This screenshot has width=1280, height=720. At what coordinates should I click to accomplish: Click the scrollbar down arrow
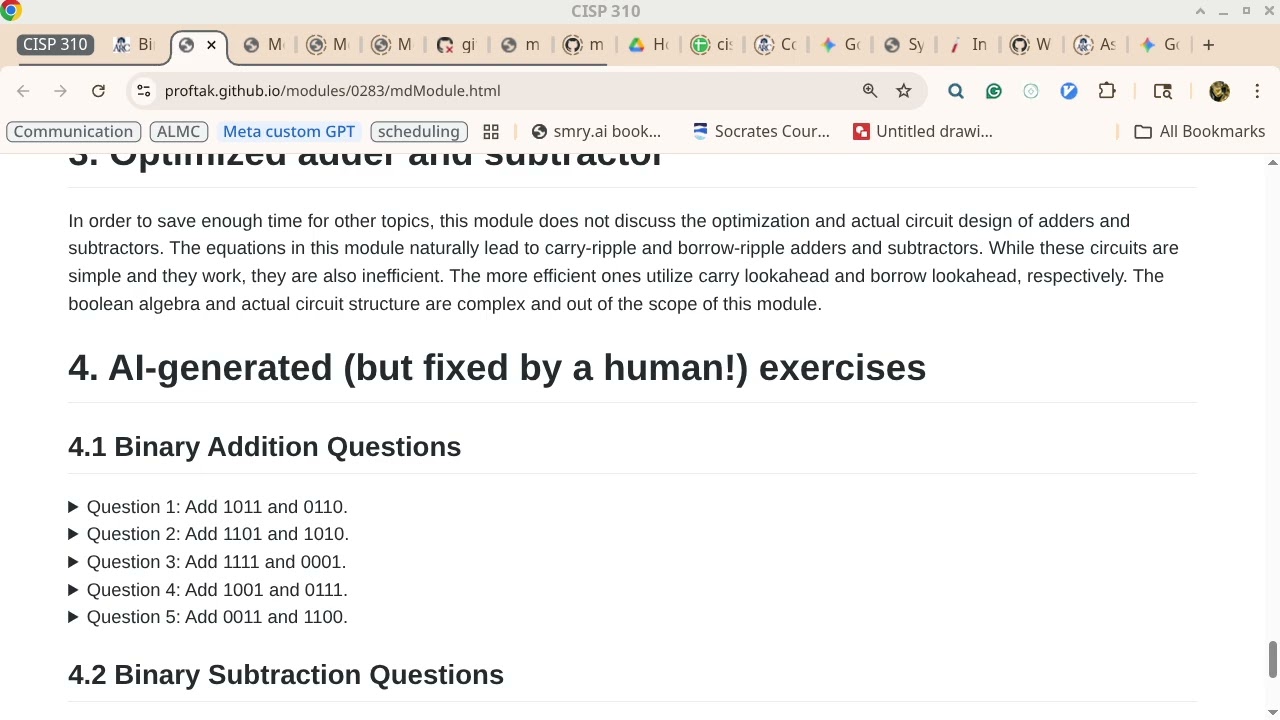1272,713
